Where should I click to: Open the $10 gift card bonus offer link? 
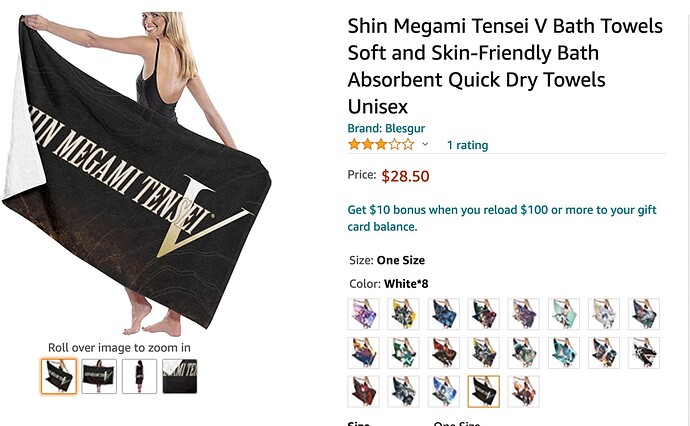[502, 218]
